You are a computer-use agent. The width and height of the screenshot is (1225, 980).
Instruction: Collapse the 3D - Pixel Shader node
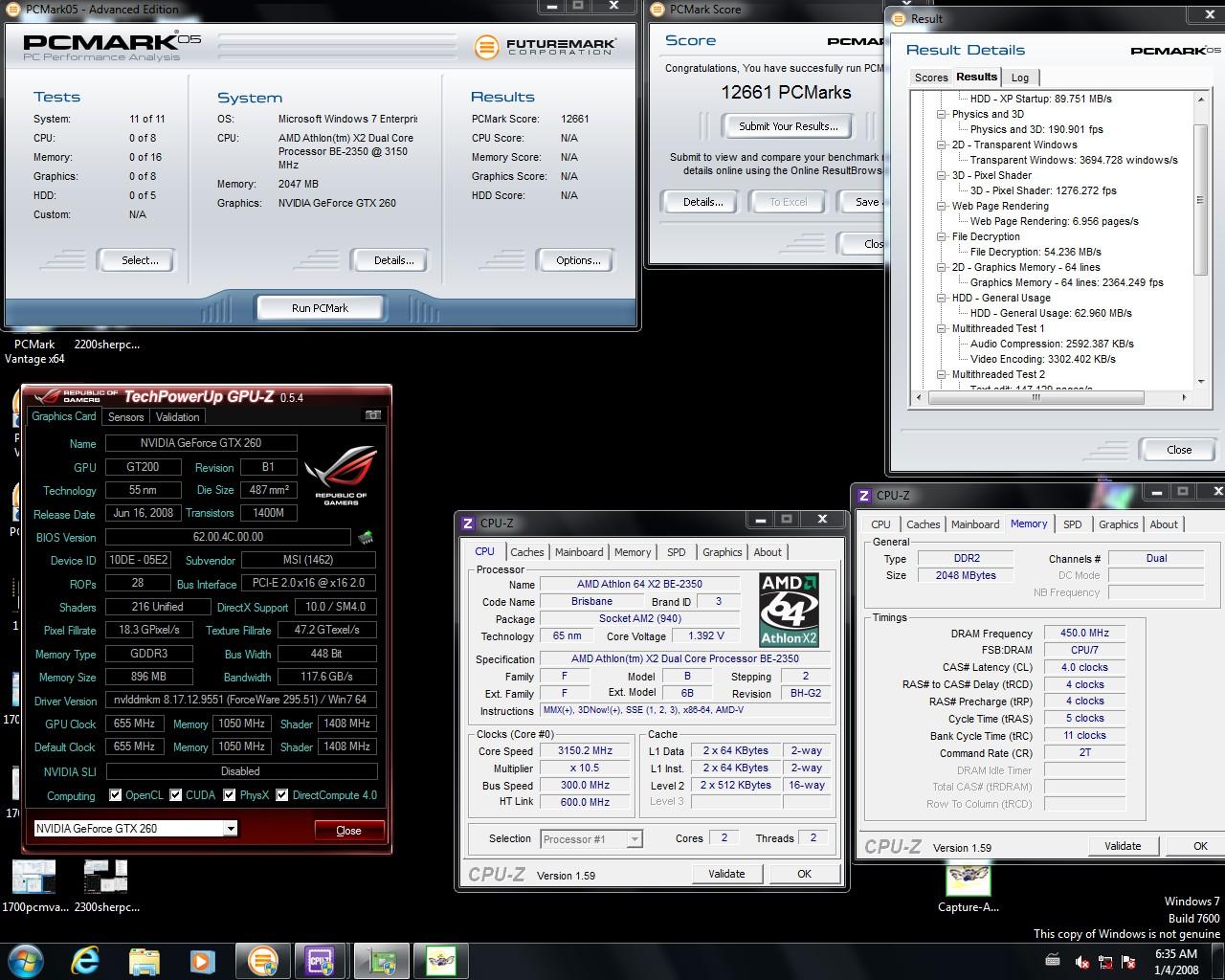[942, 175]
